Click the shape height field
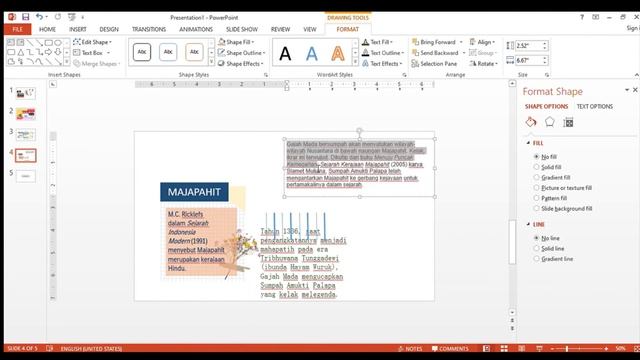The width and height of the screenshot is (640, 360). 529,46
